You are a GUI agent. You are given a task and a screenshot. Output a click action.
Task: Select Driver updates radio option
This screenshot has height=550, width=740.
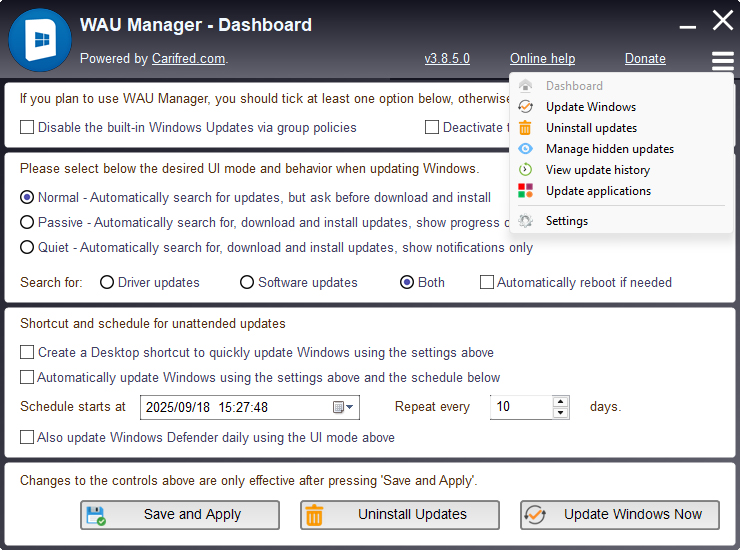click(x=107, y=283)
